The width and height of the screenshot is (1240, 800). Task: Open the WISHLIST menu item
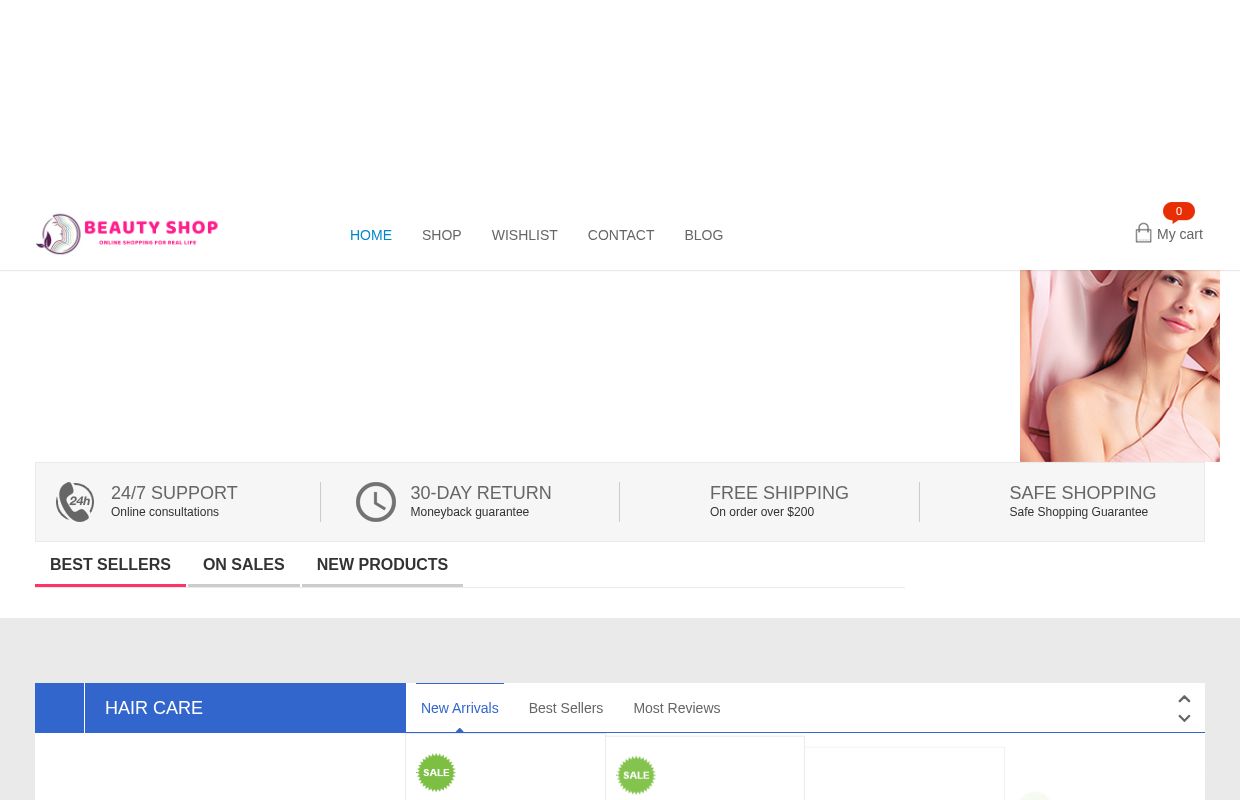(x=524, y=235)
